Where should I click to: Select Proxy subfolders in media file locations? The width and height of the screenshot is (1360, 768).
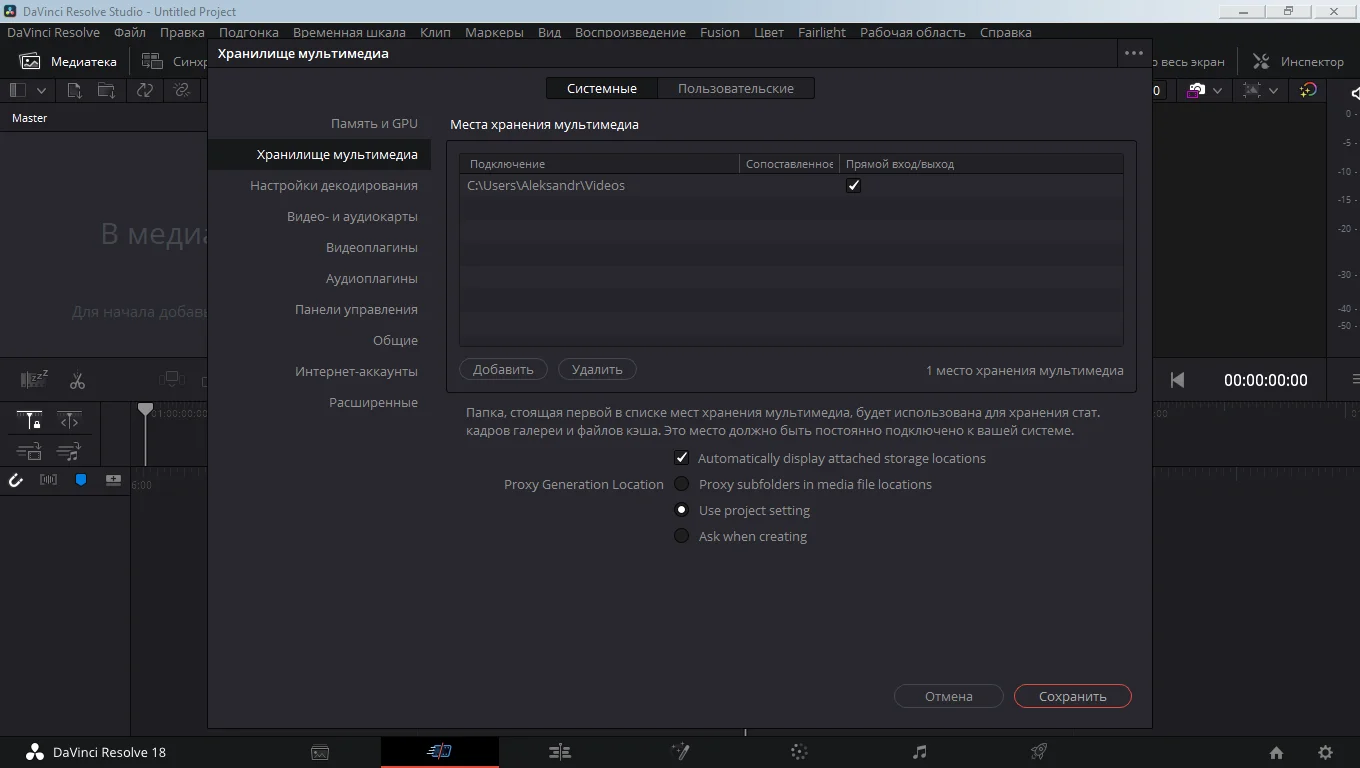coord(681,484)
